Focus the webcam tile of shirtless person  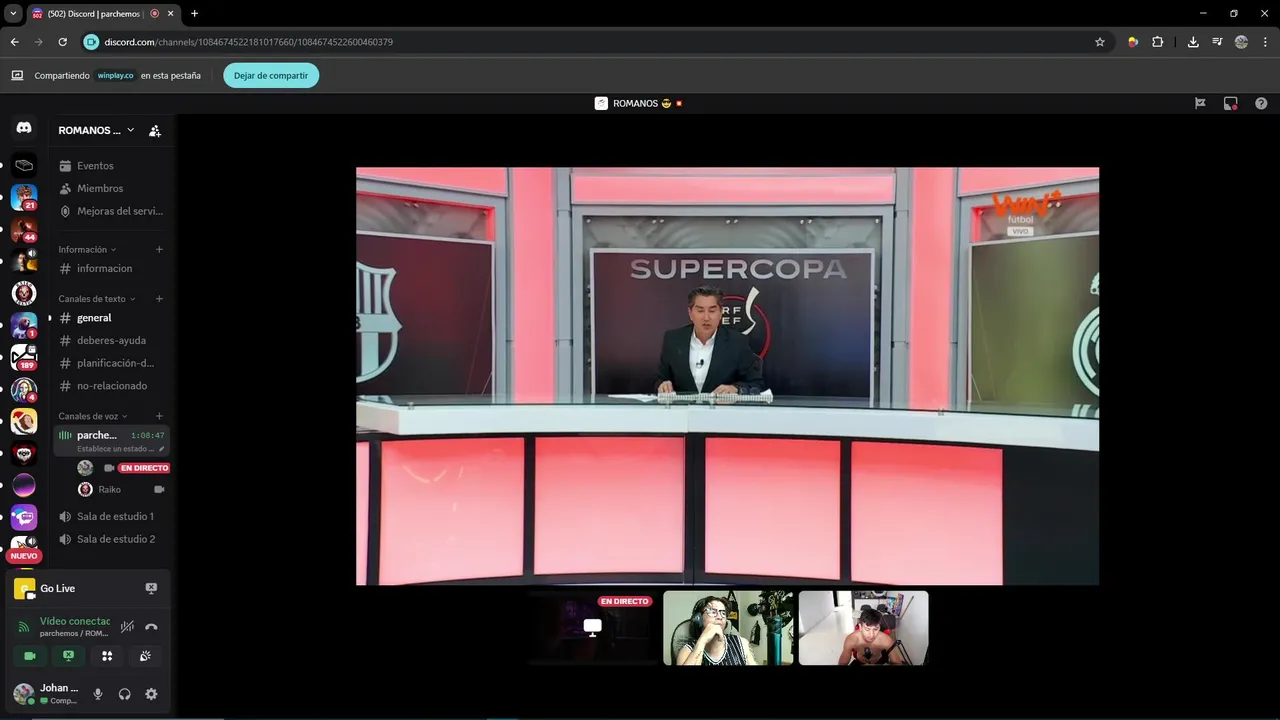tap(863, 628)
